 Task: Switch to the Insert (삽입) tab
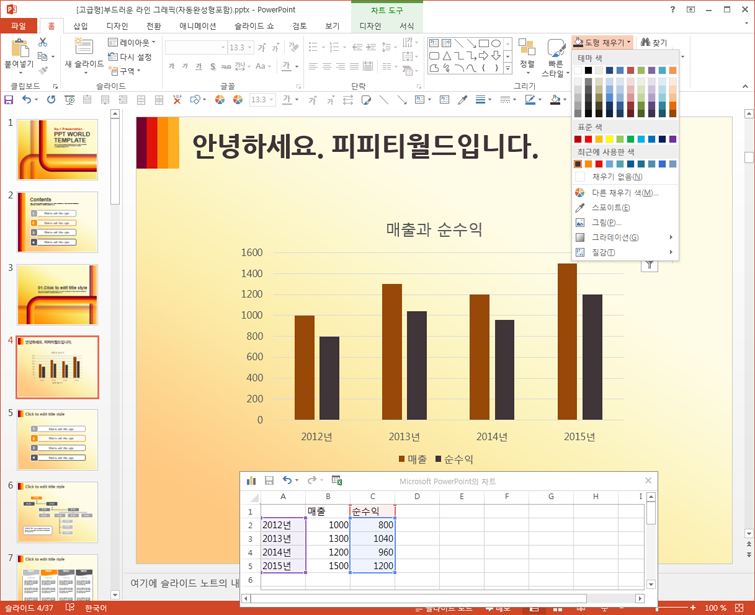pyautogui.click(x=80, y=26)
